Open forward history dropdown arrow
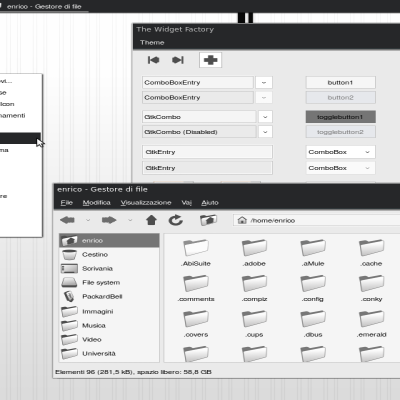The image size is (400, 400). click(x=130, y=220)
